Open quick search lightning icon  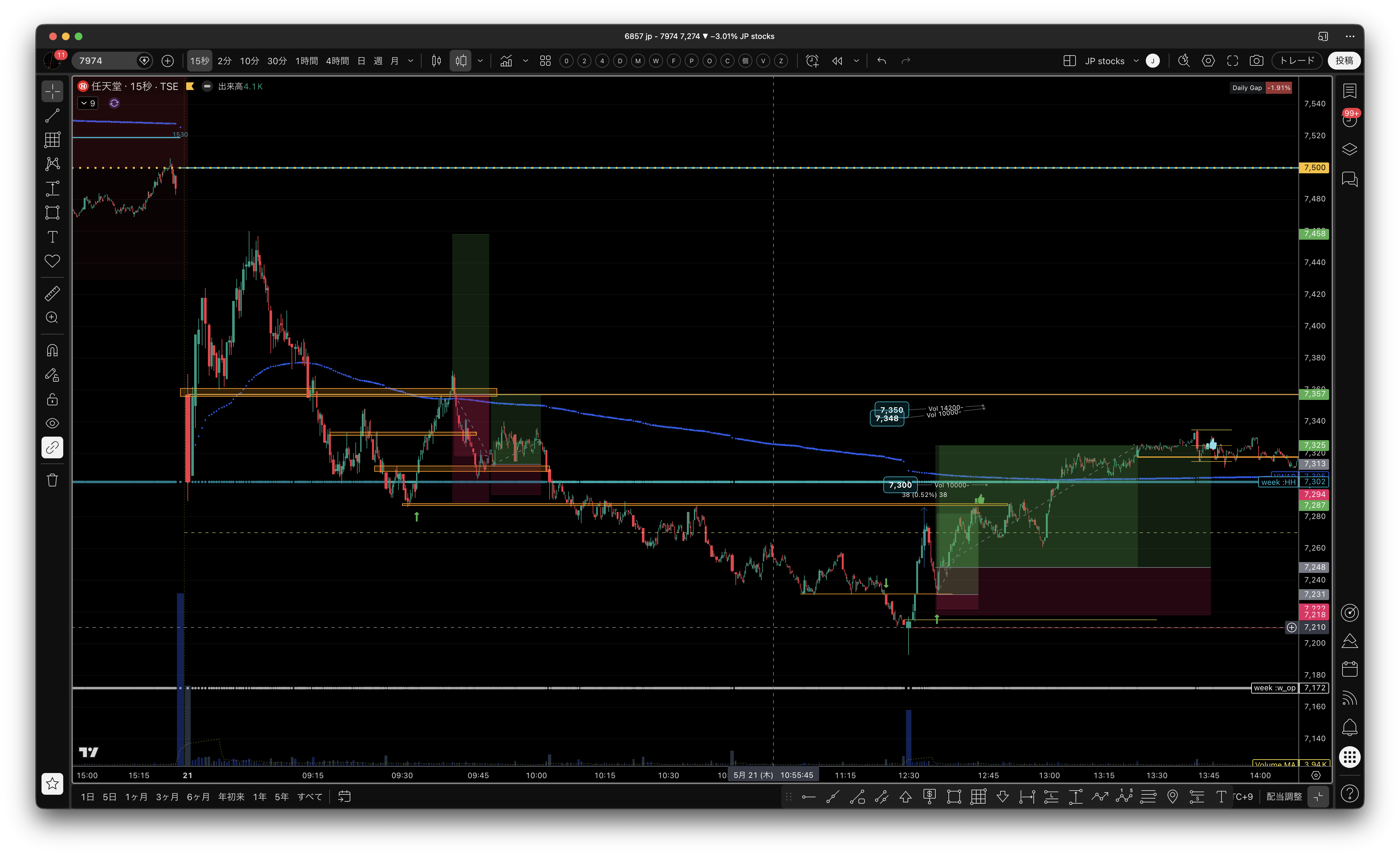[x=1184, y=61]
